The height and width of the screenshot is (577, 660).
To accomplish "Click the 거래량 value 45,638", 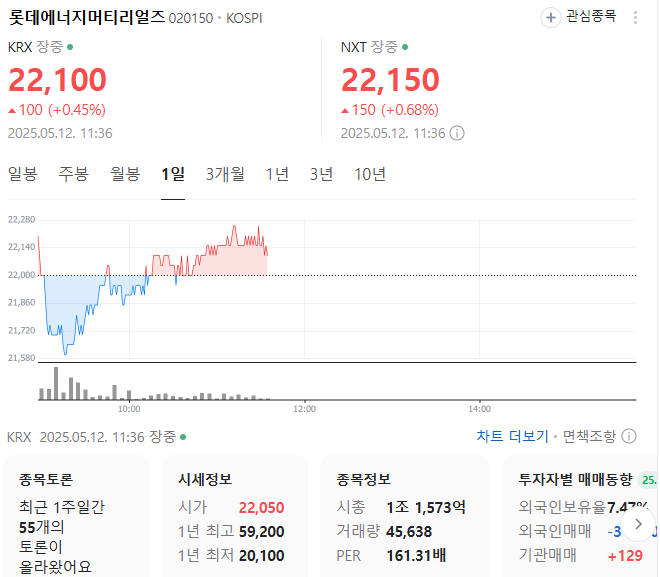I will 409,532.
